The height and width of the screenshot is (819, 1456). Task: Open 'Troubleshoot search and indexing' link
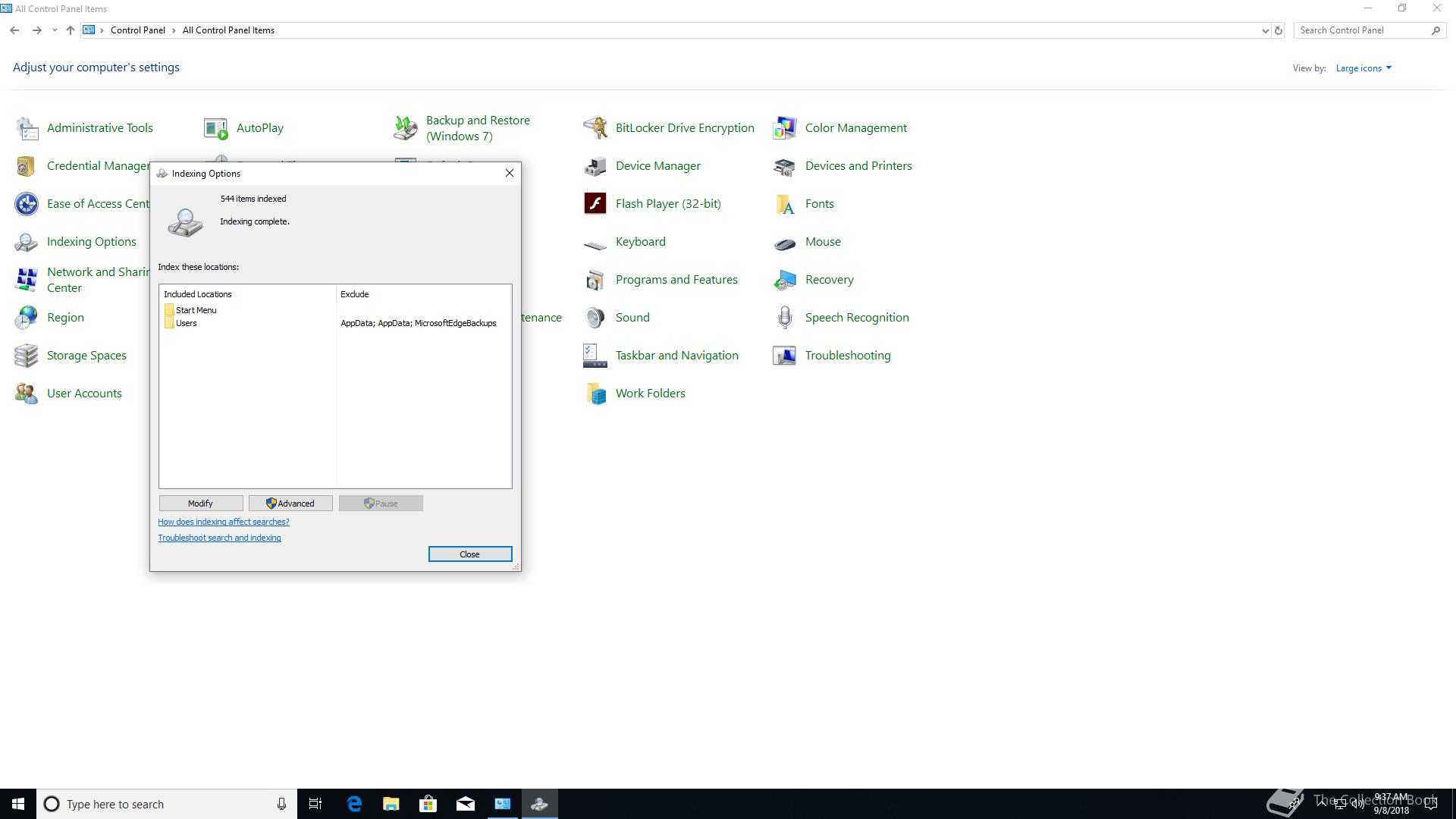pos(219,538)
